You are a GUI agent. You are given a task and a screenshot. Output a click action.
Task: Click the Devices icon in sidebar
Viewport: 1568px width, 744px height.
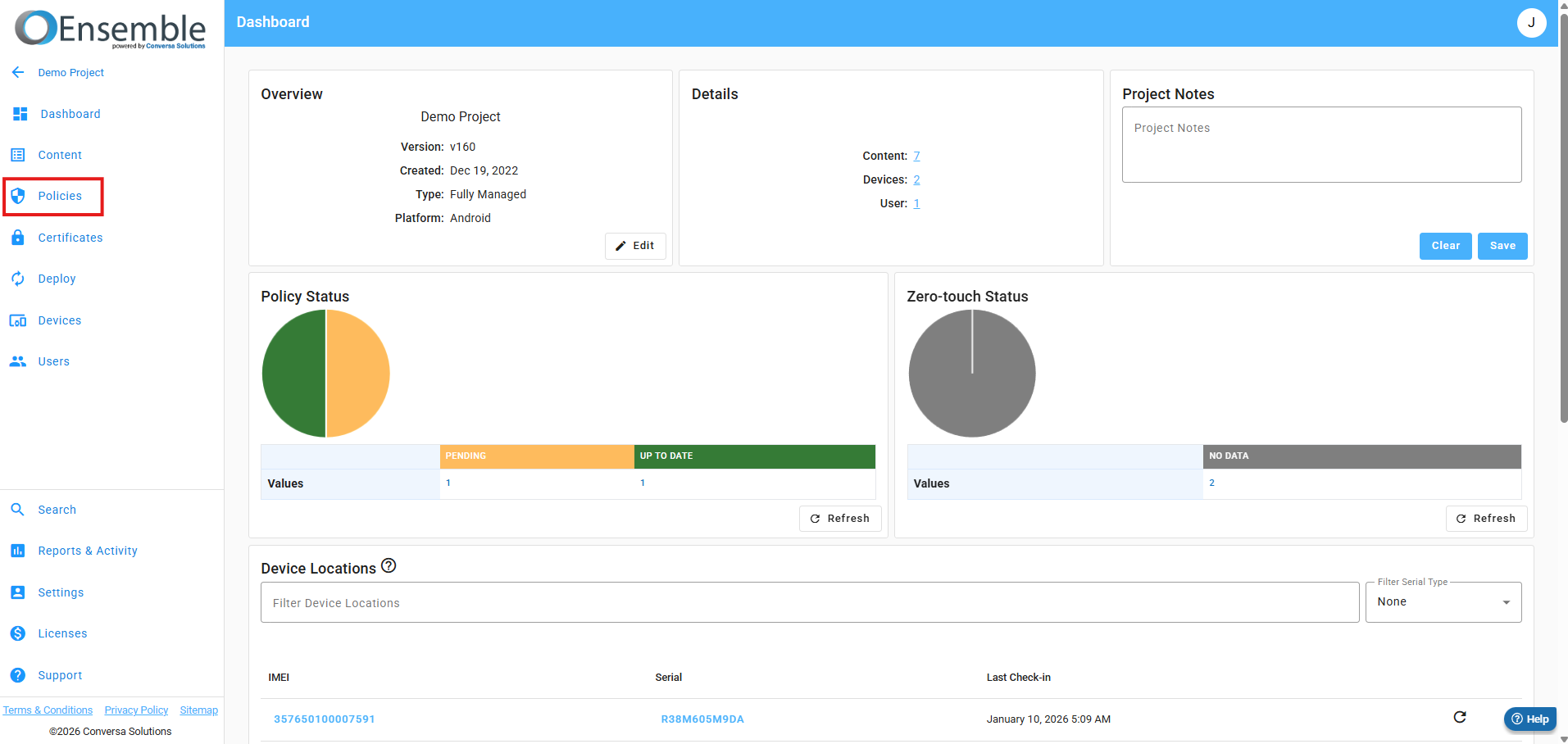coord(18,320)
